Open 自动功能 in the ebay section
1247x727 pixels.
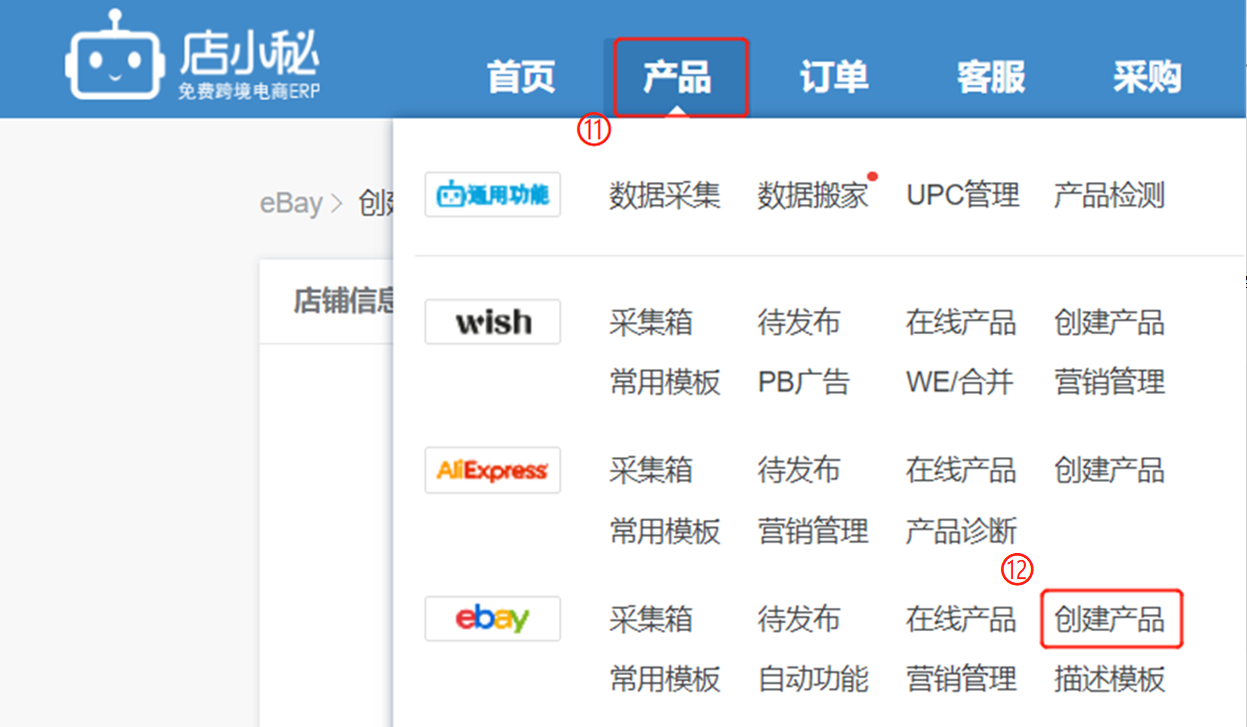click(x=813, y=680)
